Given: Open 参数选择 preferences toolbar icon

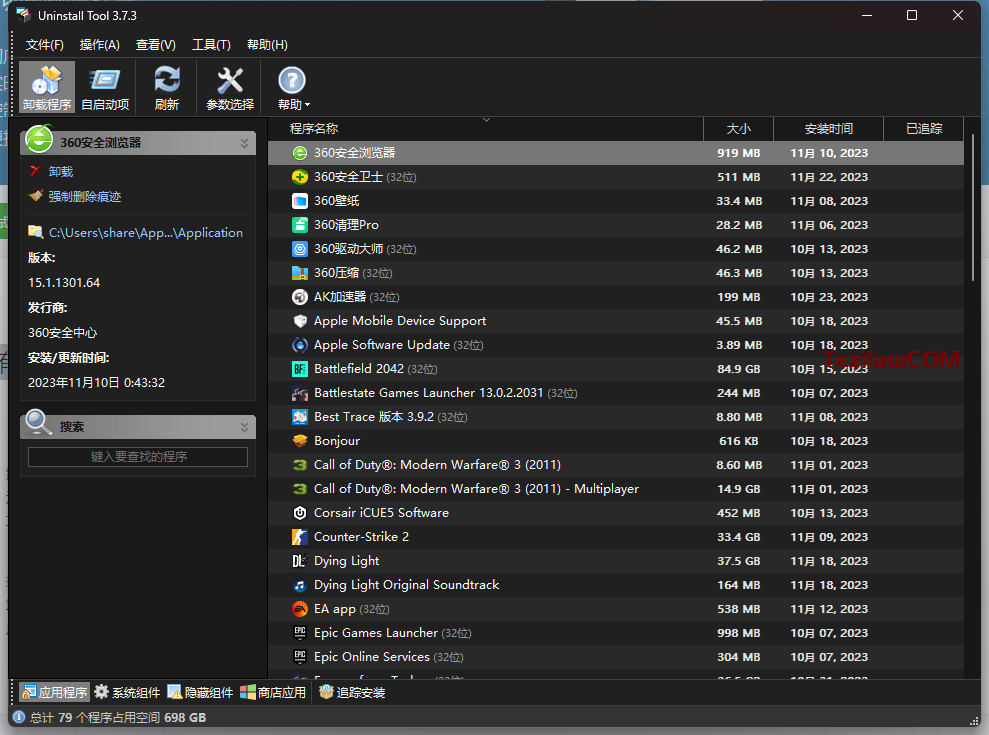Looking at the screenshot, I should click(x=230, y=88).
